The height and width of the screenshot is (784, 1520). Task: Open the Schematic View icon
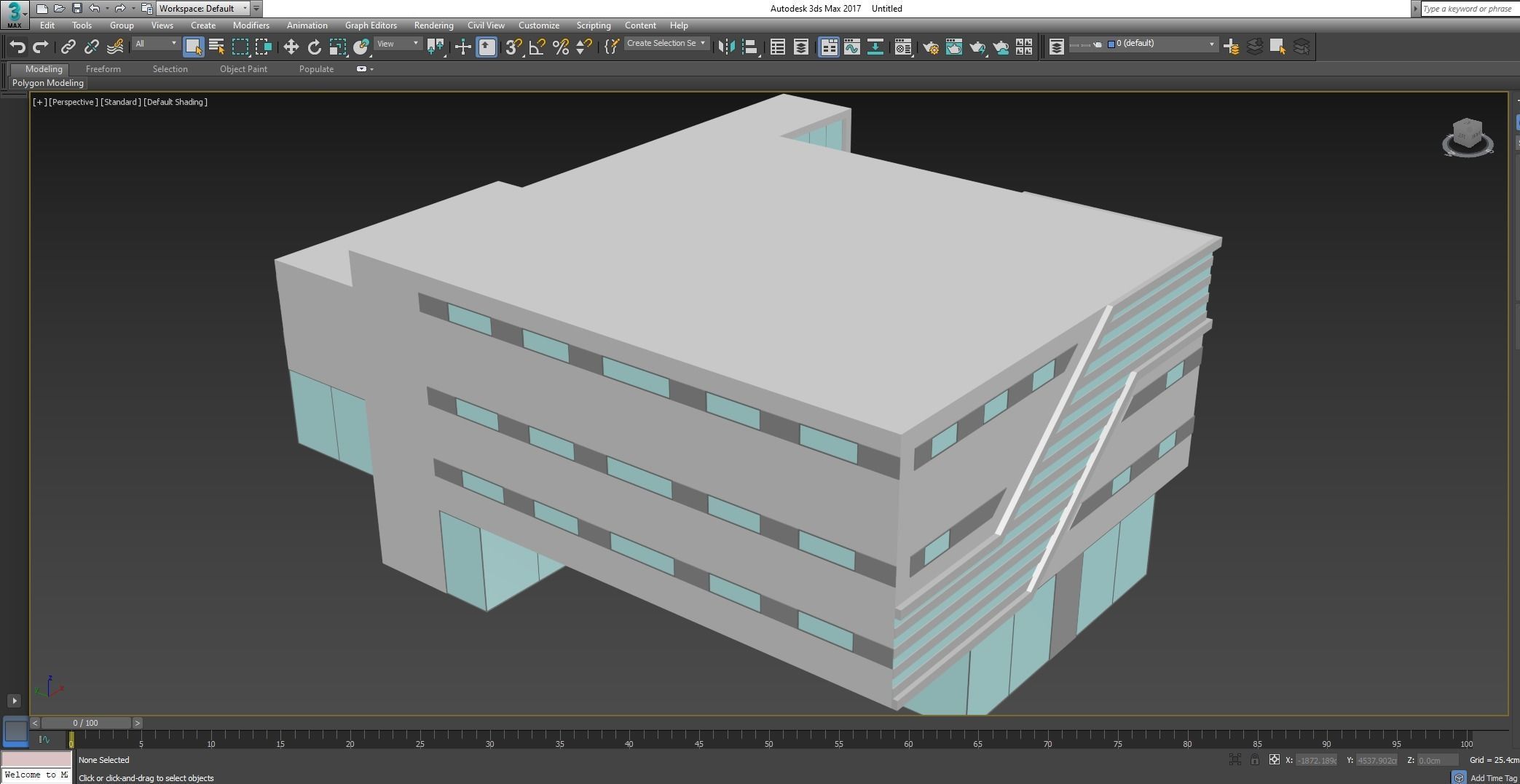(x=875, y=47)
